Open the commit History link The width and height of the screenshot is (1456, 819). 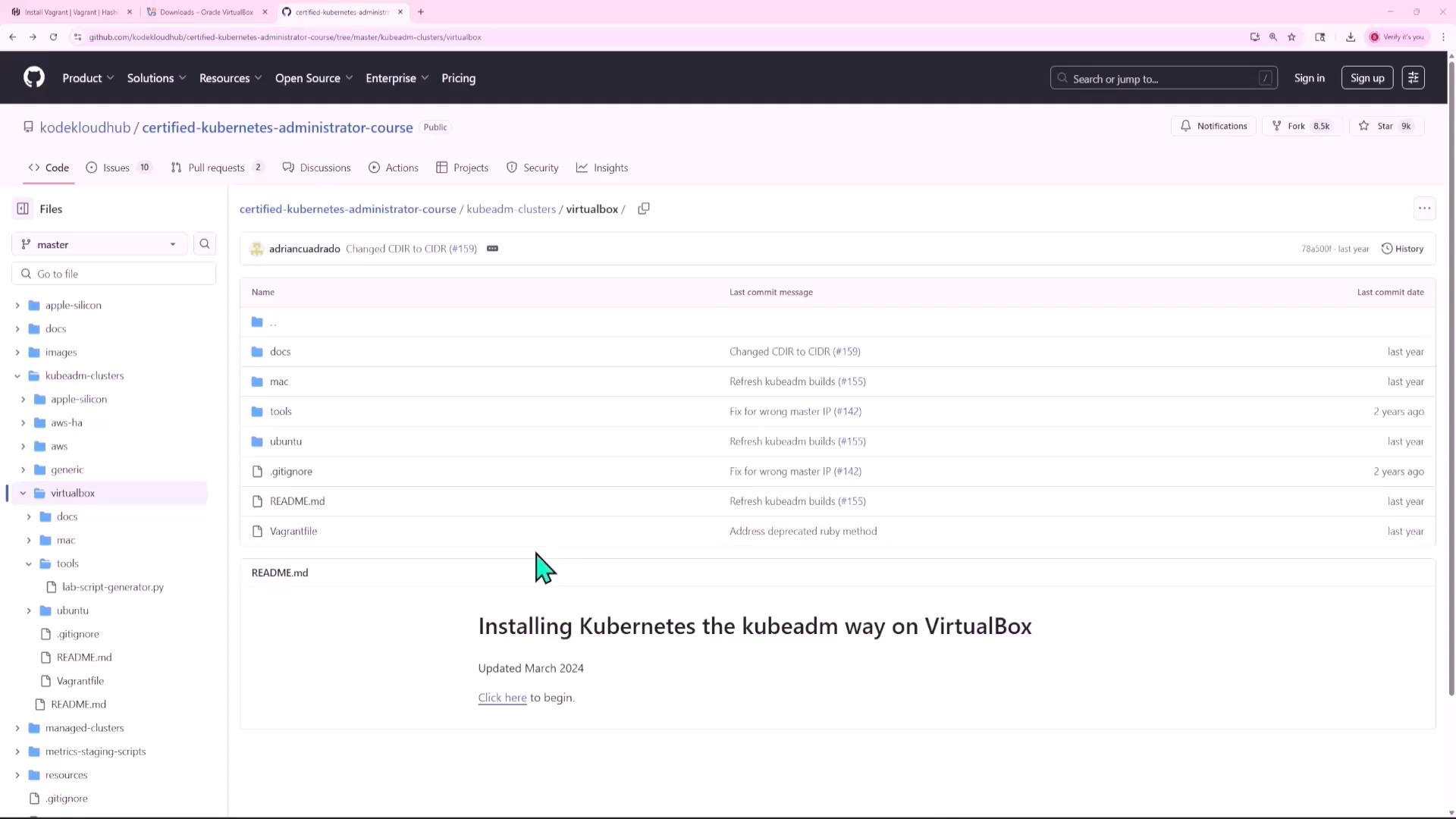coord(1402,249)
